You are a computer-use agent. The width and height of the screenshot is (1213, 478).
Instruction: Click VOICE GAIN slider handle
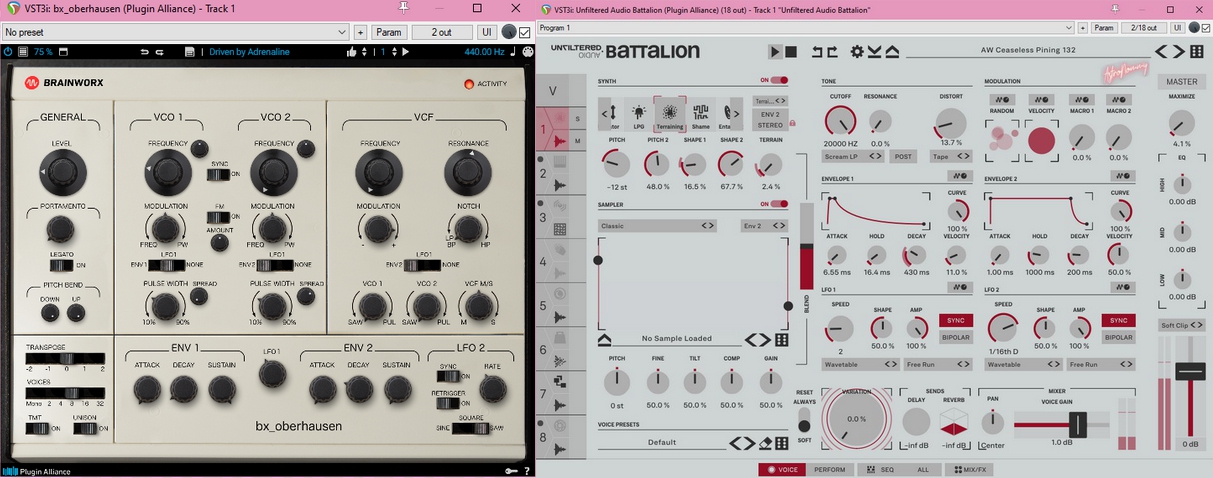pyautogui.click(x=1078, y=424)
